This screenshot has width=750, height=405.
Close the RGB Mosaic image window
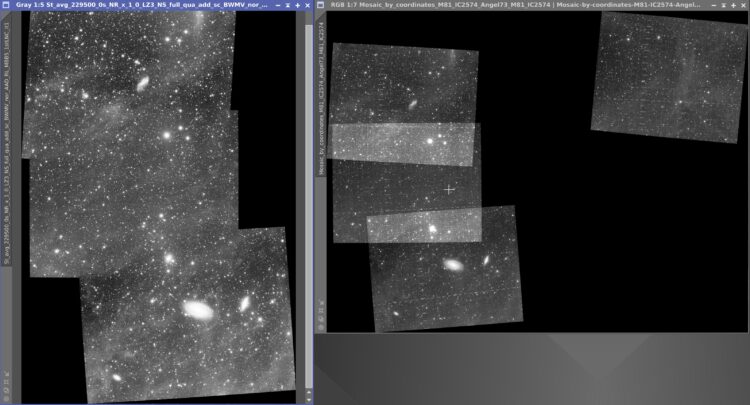click(x=743, y=5)
